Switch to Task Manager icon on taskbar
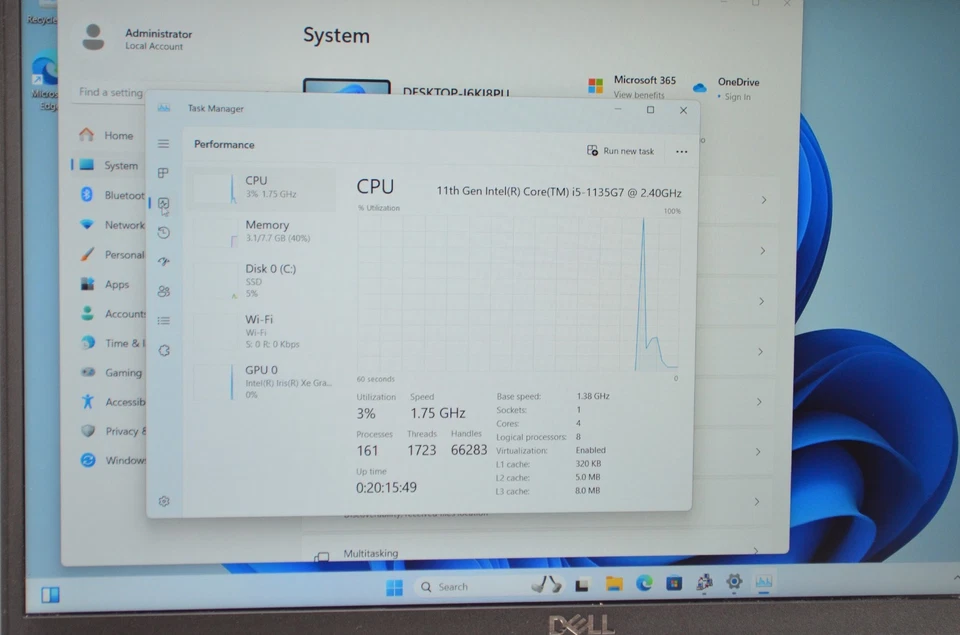The width and height of the screenshot is (960, 635). tap(763, 581)
